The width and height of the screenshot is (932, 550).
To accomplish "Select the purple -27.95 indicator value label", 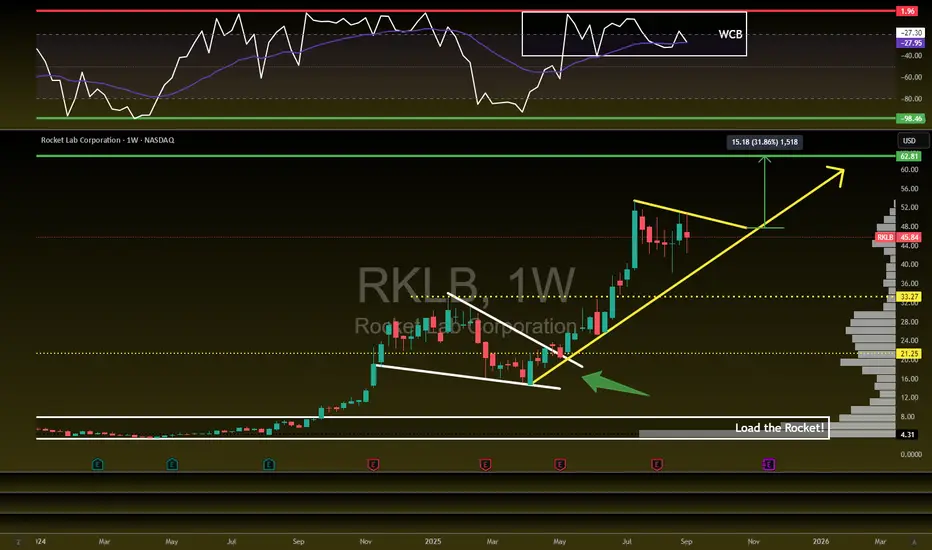I will 911,43.
